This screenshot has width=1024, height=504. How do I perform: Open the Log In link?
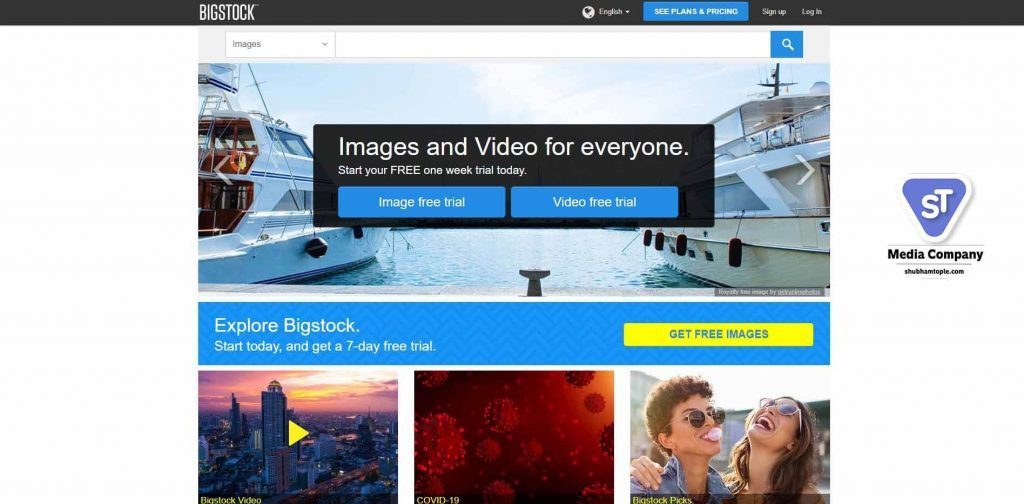(812, 12)
